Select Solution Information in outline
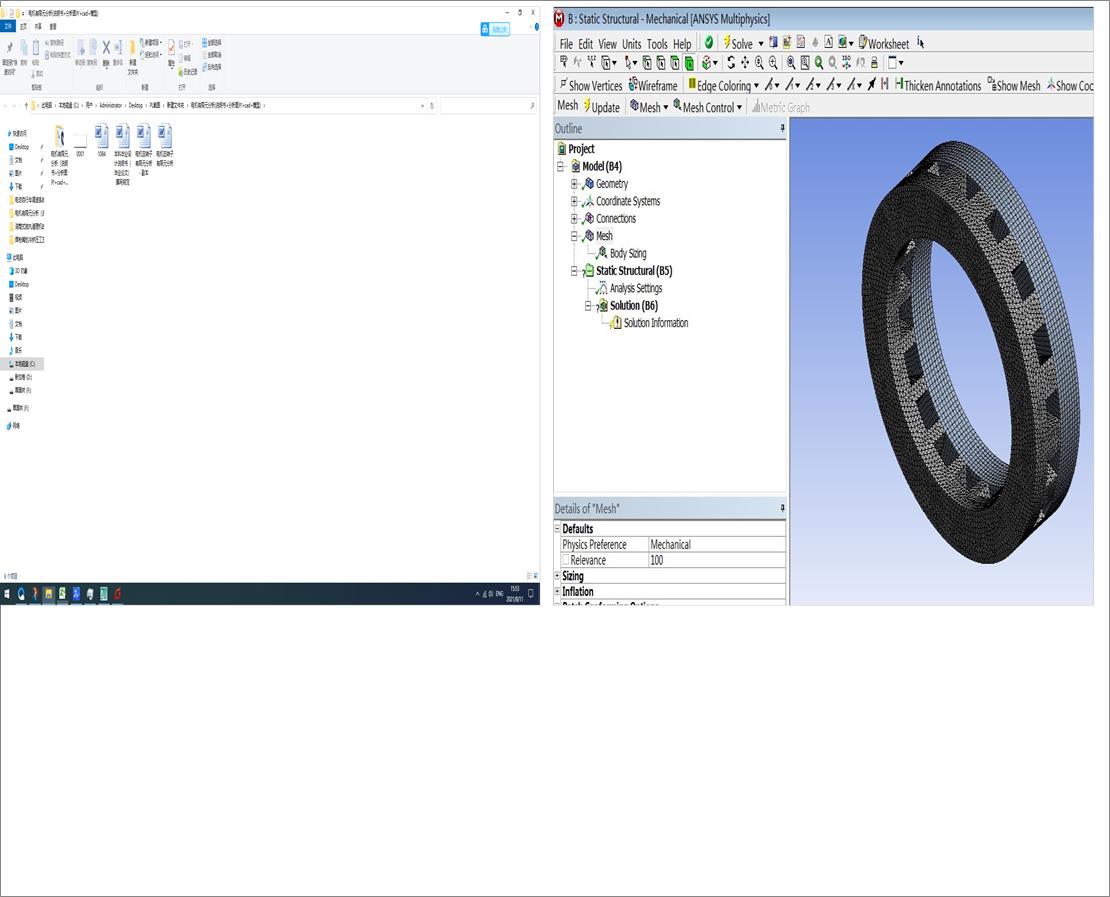Viewport: 1110px width, 897px height. pos(656,323)
